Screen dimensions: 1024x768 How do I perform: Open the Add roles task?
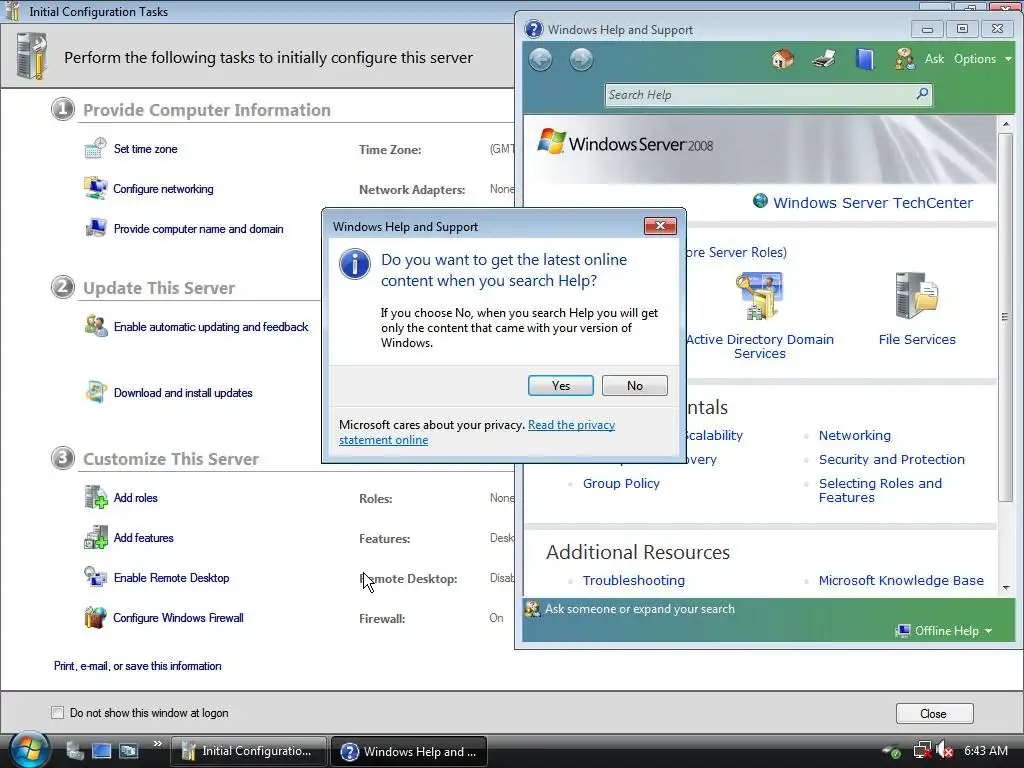(135, 498)
